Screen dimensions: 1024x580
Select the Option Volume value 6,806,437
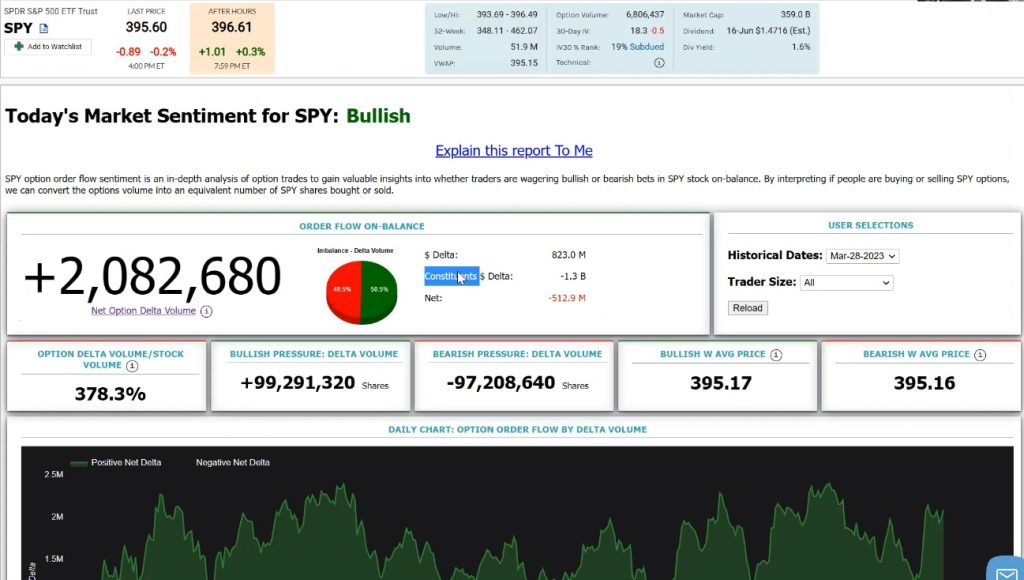[645, 14]
